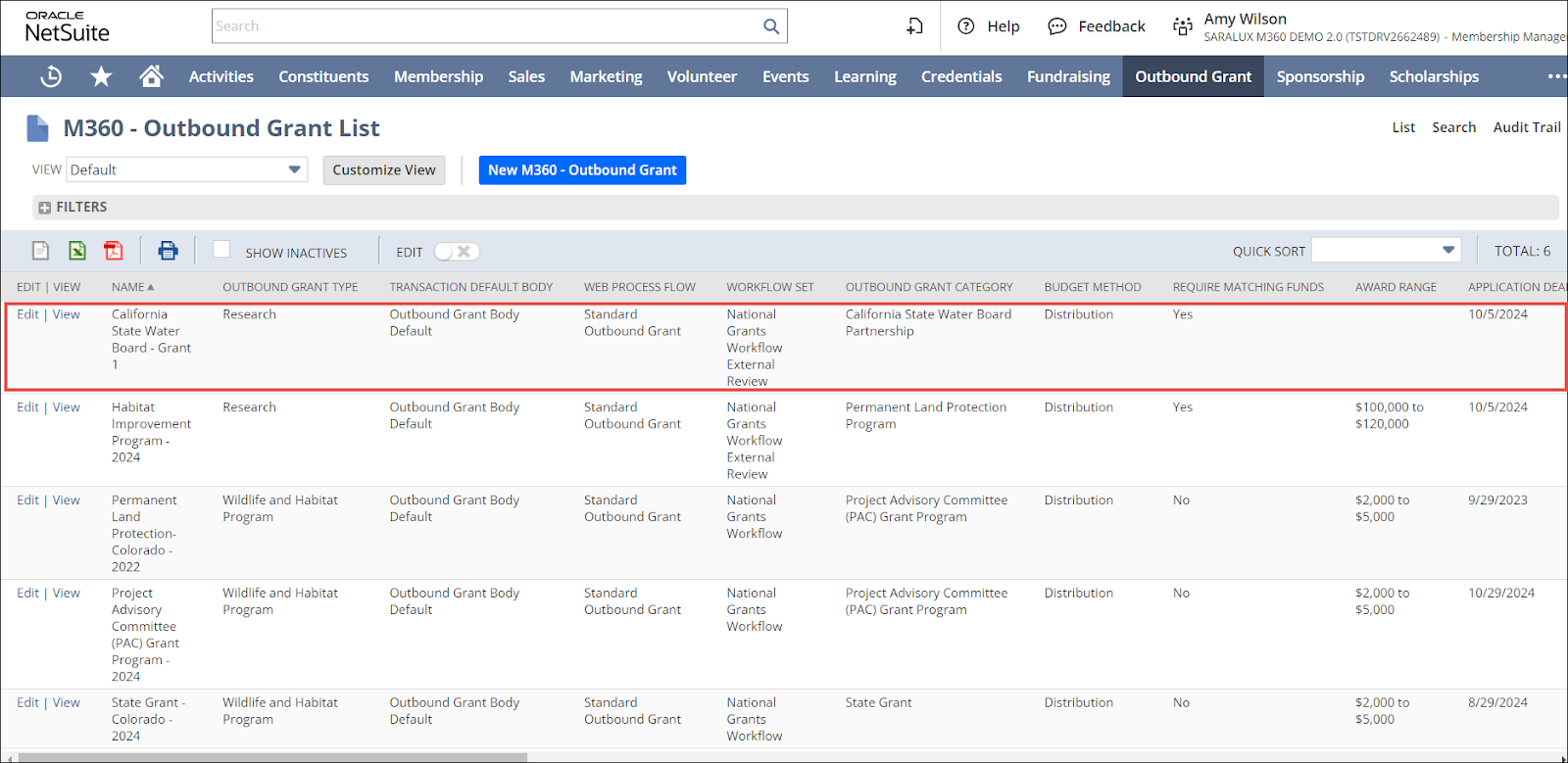Print the grant list
The width and height of the screenshot is (1568, 763).
tap(169, 252)
